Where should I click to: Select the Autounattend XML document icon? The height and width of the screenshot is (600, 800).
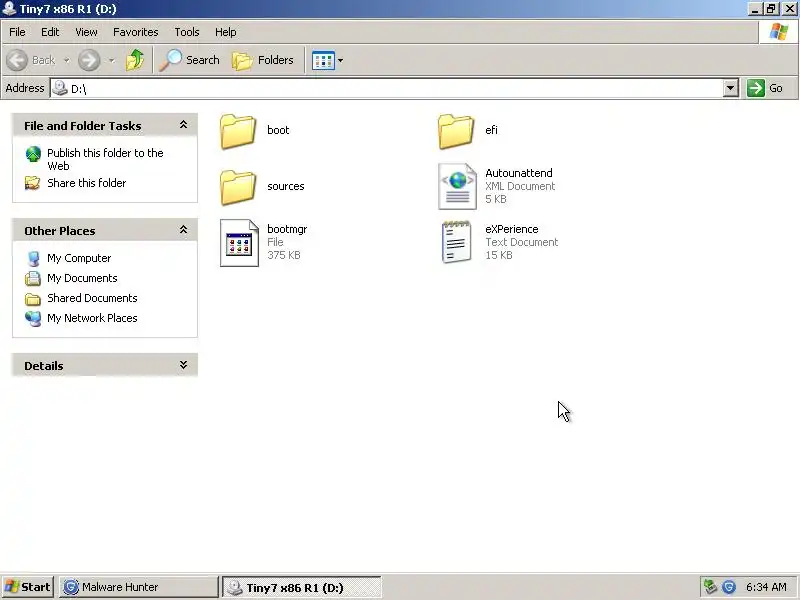[x=457, y=186]
